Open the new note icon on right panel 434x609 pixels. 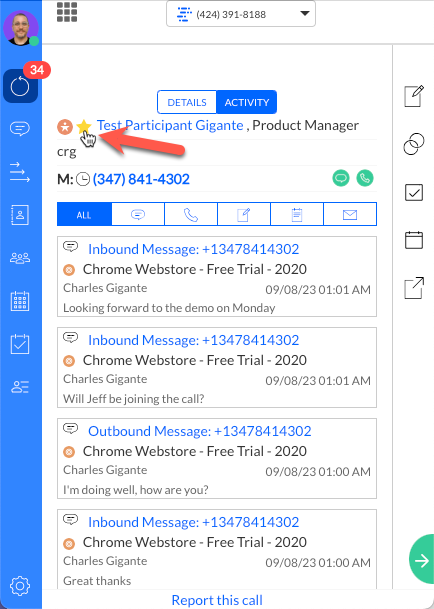click(x=414, y=96)
